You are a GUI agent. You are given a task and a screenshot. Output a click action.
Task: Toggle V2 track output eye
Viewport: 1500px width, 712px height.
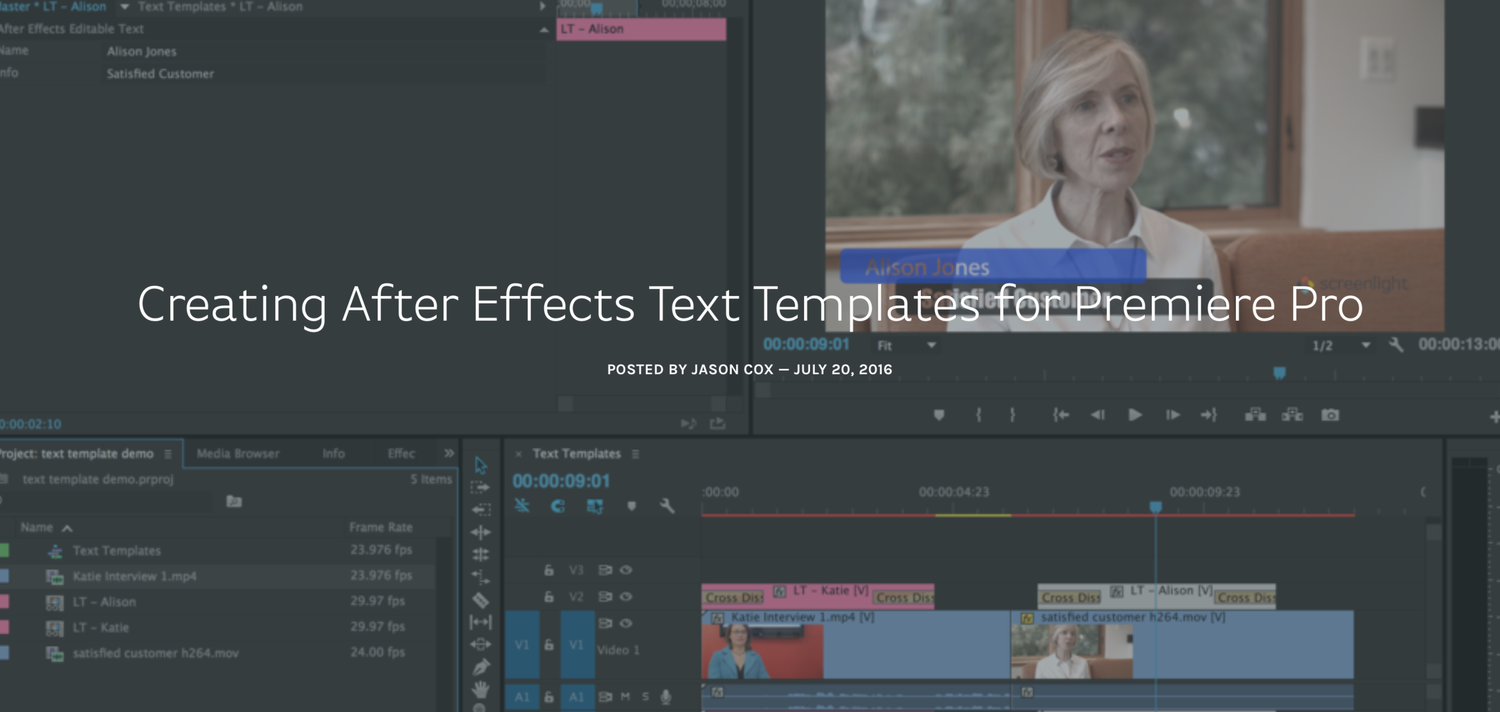pyautogui.click(x=626, y=597)
